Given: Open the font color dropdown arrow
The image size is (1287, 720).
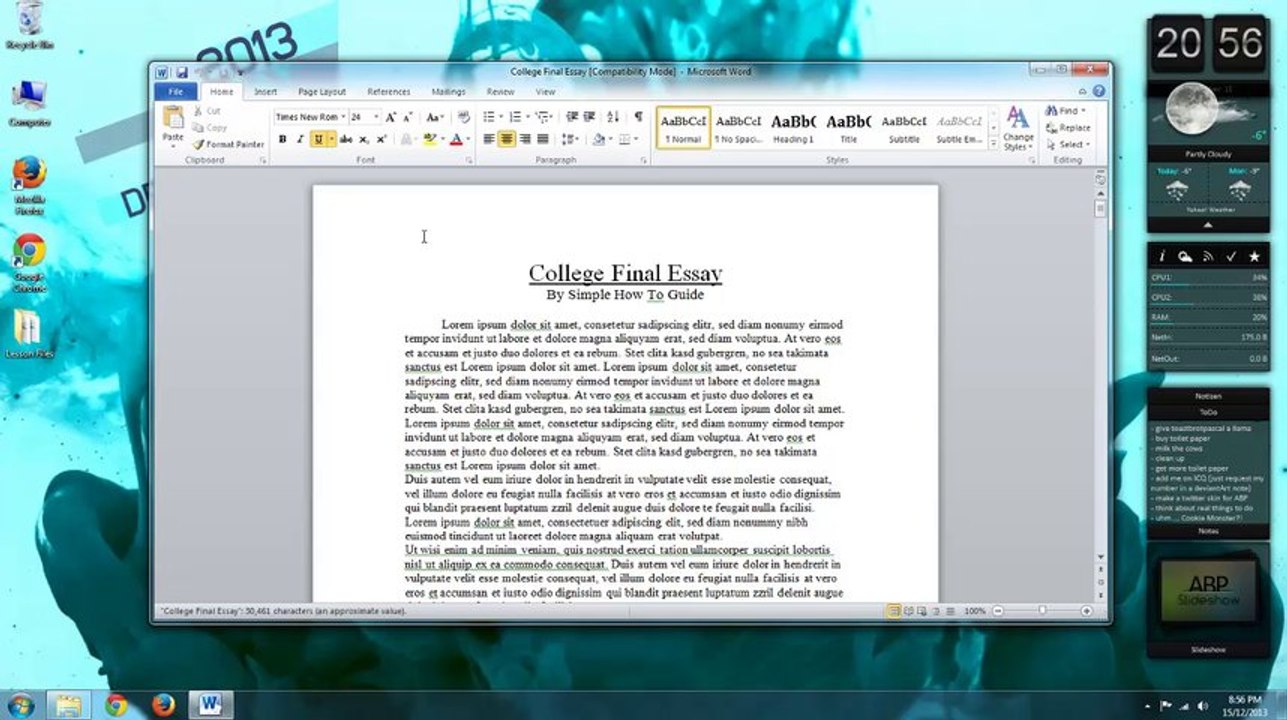Looking at the screenshot, I should (x=468, y=140).
